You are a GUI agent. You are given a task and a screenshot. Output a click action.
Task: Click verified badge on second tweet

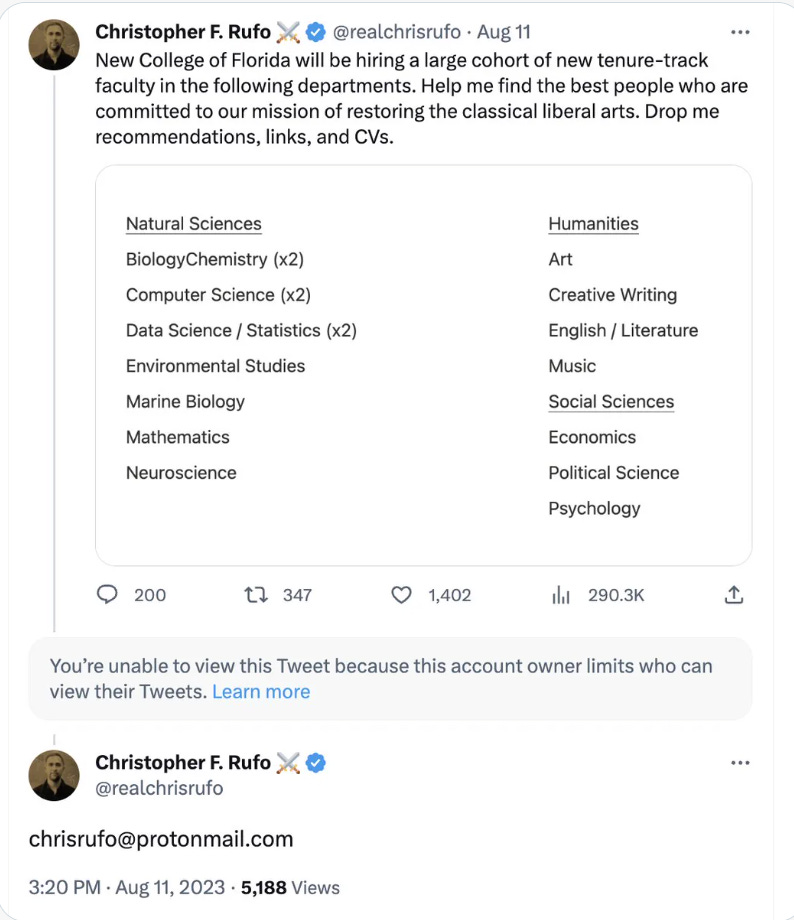(315, 763)
